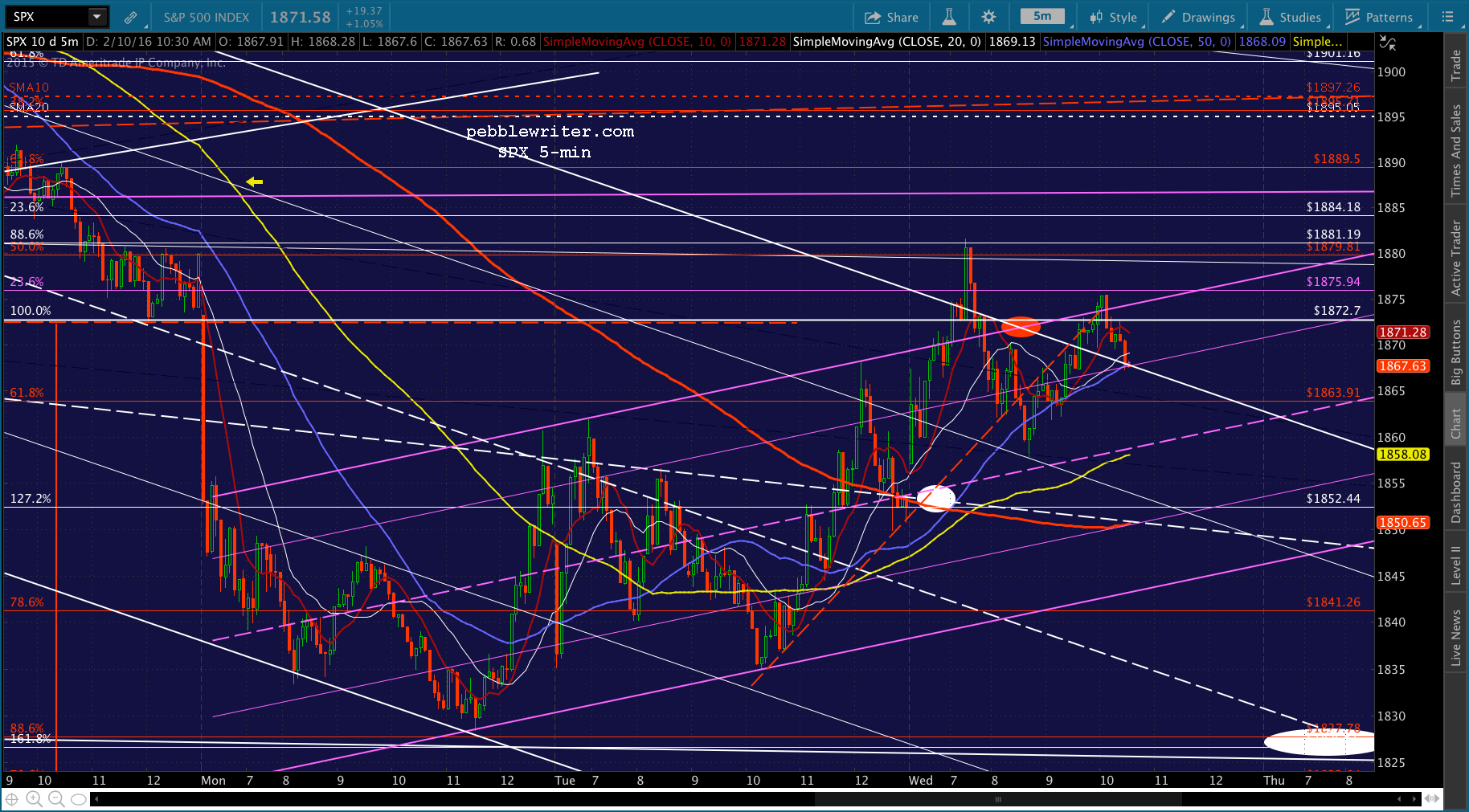
Task: Click the right arrow beside scrollbar end
Action: pos(1416,799)
